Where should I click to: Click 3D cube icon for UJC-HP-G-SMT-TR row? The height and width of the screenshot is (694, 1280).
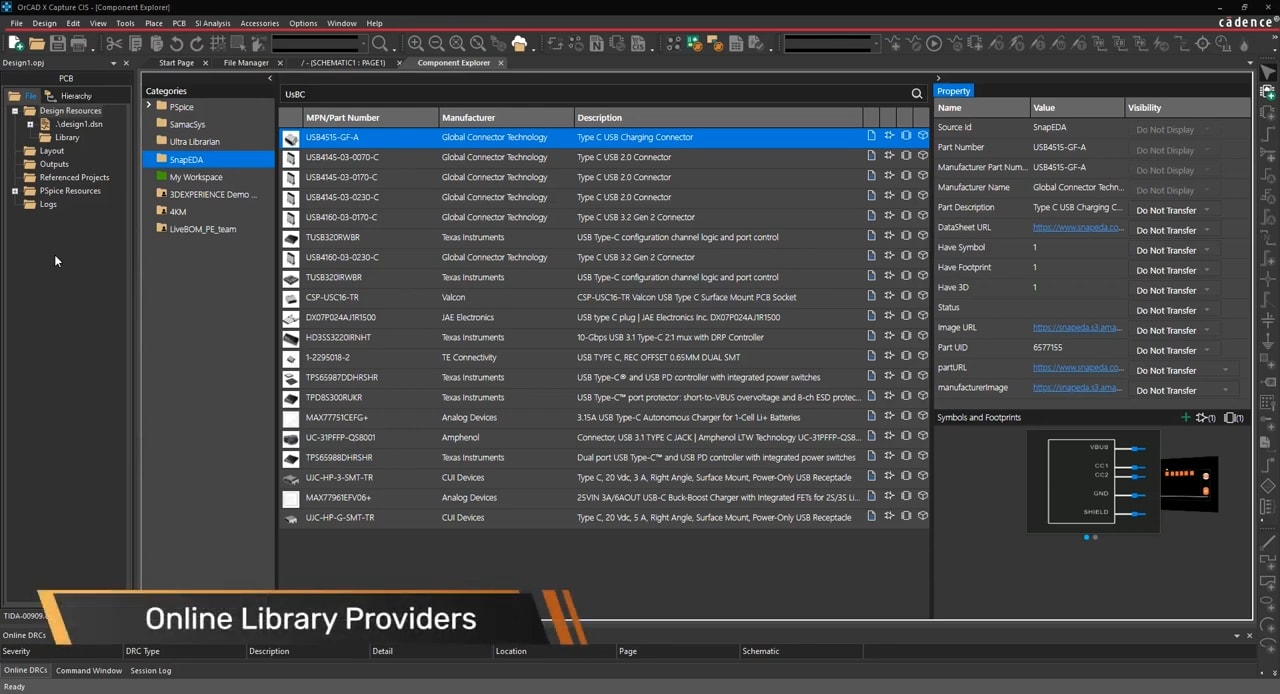point(922,517)
